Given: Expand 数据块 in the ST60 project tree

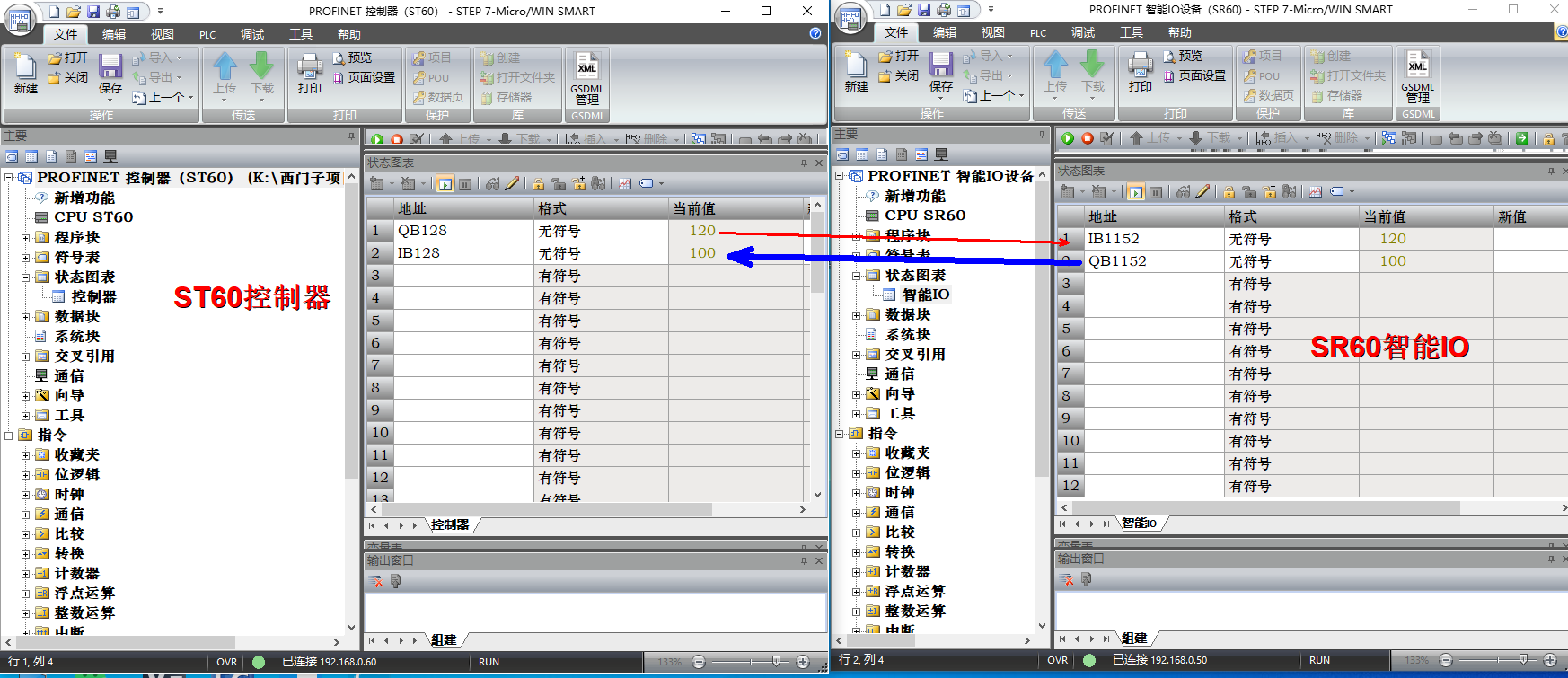Looking at the screenshot, I should pos(26,317).
